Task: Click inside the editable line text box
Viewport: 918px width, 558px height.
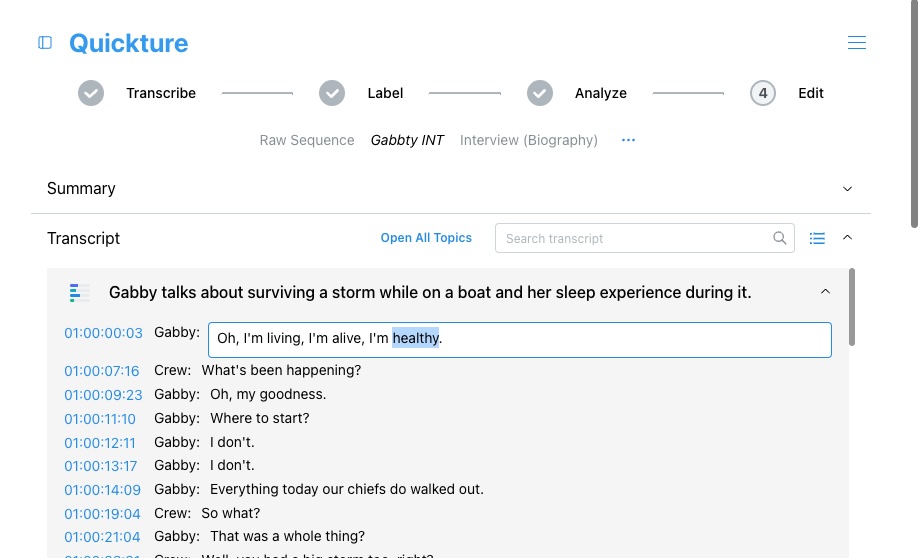Action: click(520, 340)
